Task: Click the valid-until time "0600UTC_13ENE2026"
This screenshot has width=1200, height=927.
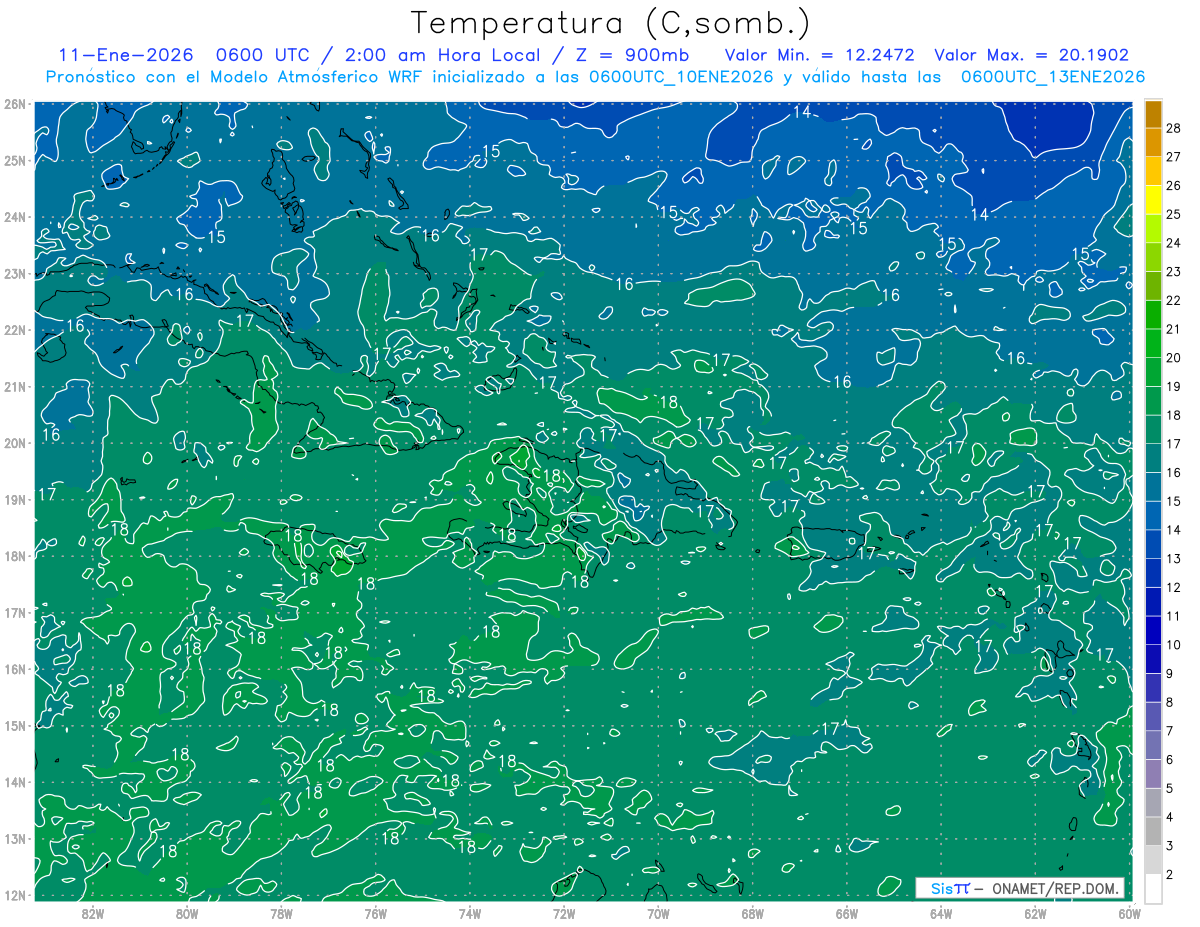Action: pyautogui.click(x=1053, y=77)
